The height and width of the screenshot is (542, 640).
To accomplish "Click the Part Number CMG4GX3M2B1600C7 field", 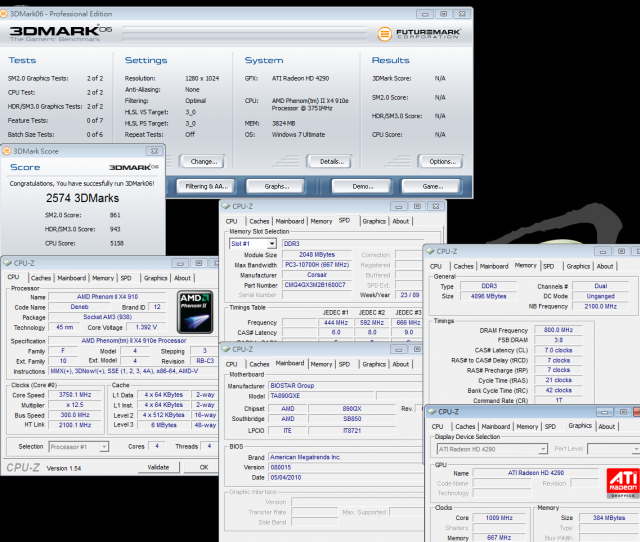I will [317, 285].
